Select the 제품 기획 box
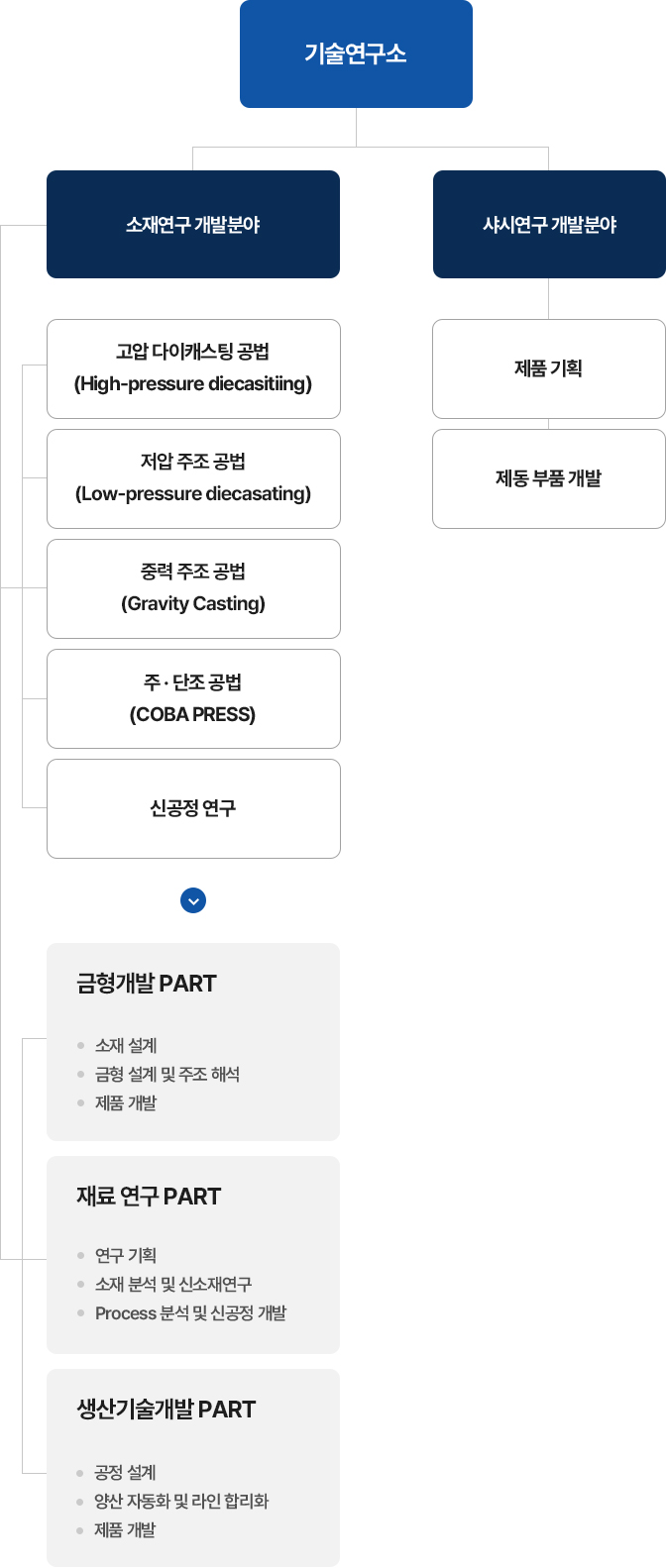This screenshot has height=1568, width=666. click(549, 368)
